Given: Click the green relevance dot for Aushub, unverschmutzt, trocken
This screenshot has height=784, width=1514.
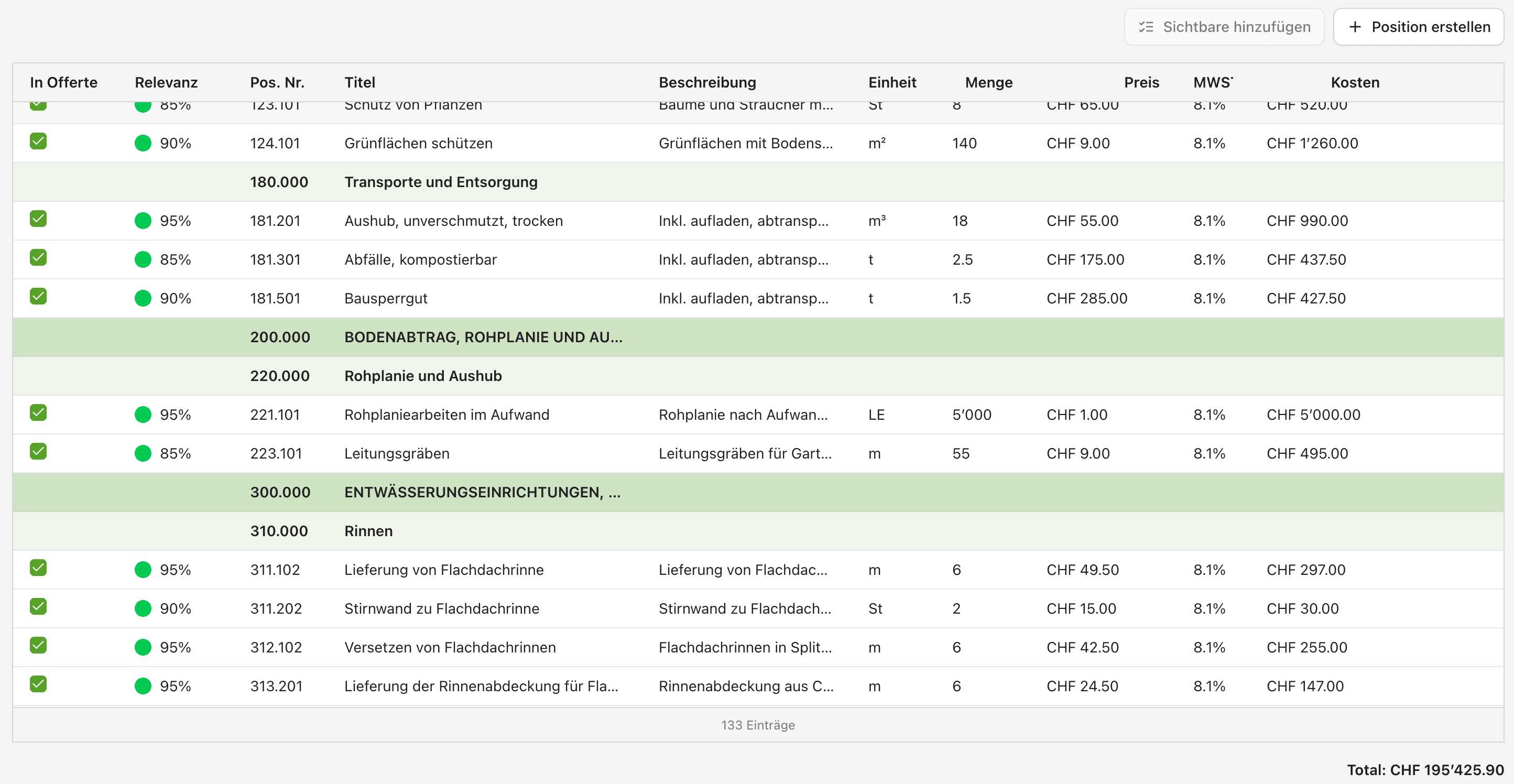Looking at the screenshot, I should click(x=142, y=220).
